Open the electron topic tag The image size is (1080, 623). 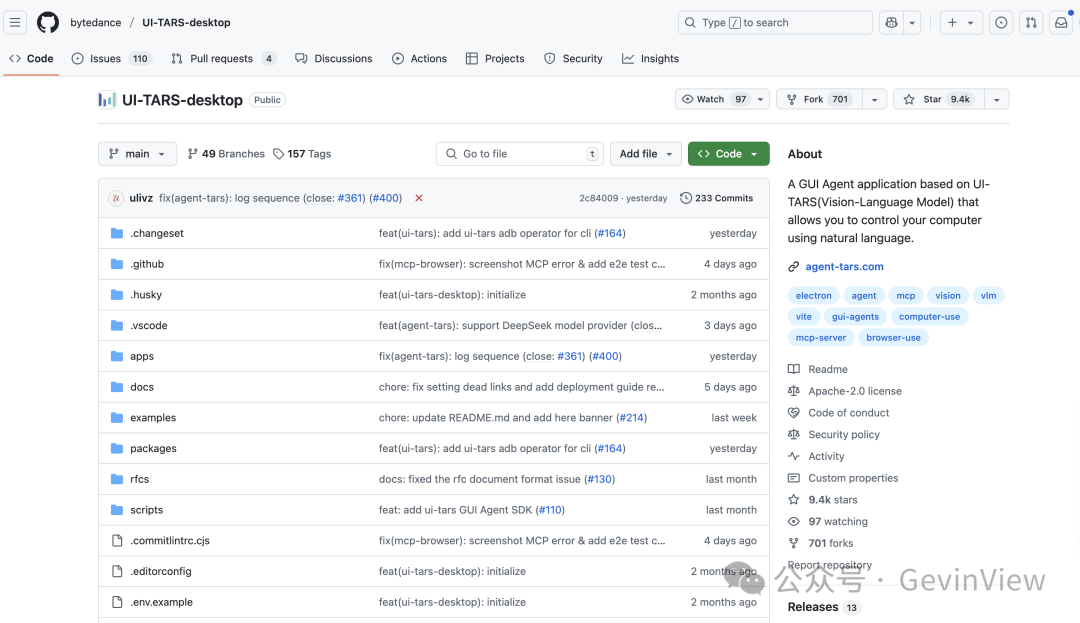coord(813,295)
